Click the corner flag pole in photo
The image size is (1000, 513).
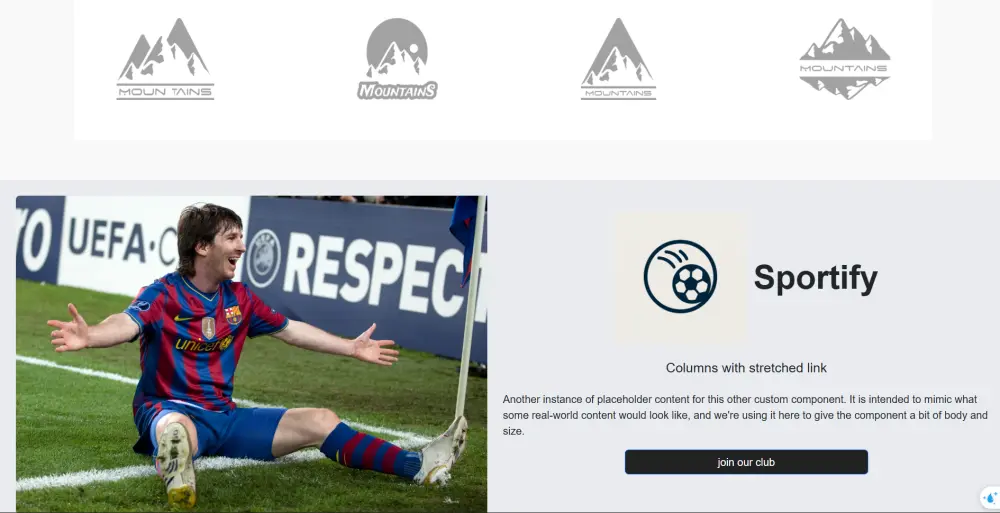tap(470, 306)
